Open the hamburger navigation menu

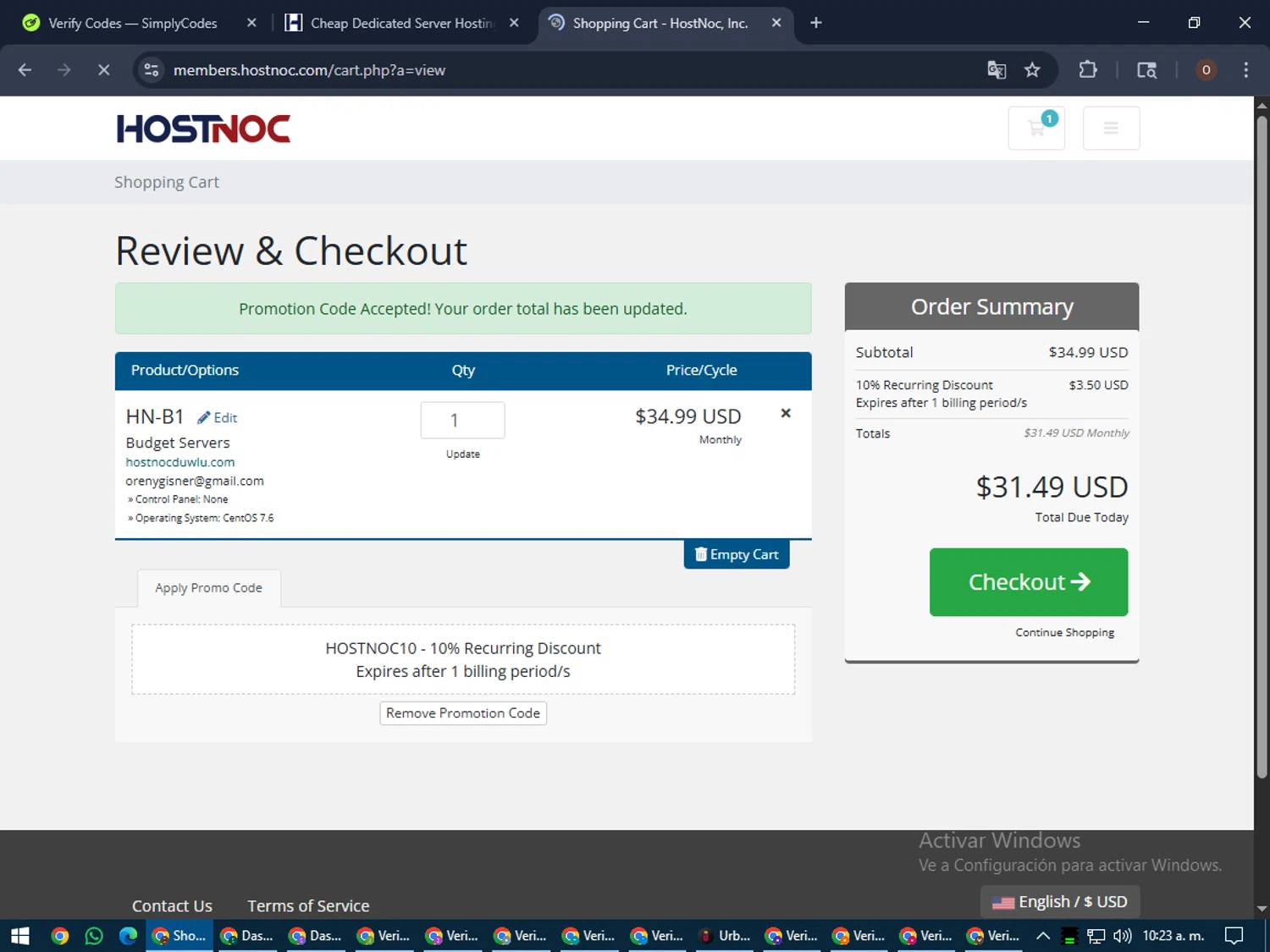(x=1111, y=128)
